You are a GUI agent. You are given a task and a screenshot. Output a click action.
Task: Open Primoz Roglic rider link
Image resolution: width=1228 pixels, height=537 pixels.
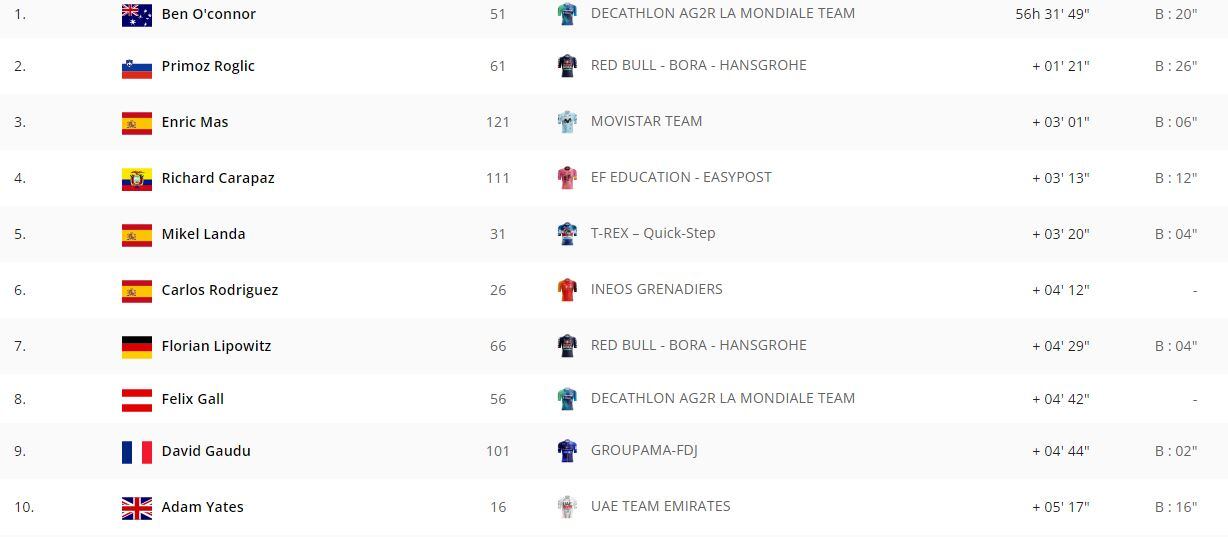coord(208,66)
